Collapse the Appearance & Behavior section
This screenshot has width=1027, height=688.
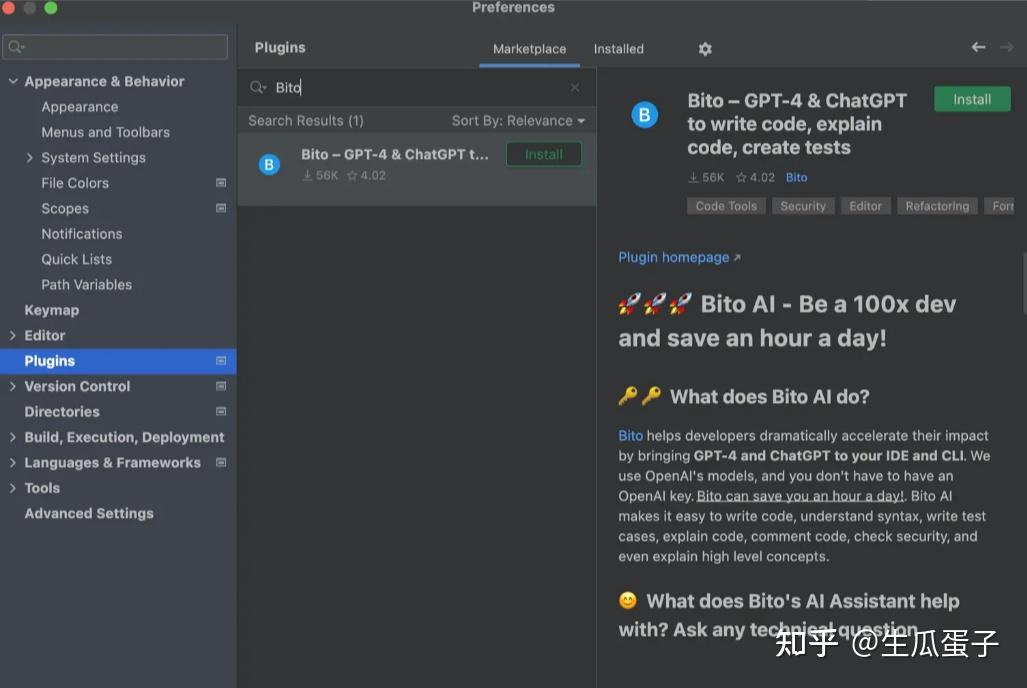coord(13,81)
